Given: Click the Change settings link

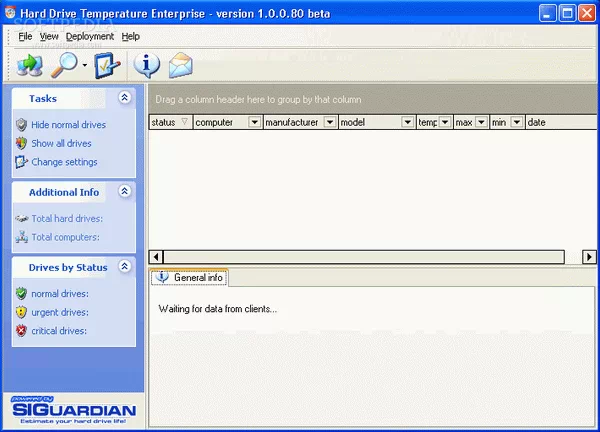Looking at the screenshot, I should pyautogui.click(x=64, y=162).
